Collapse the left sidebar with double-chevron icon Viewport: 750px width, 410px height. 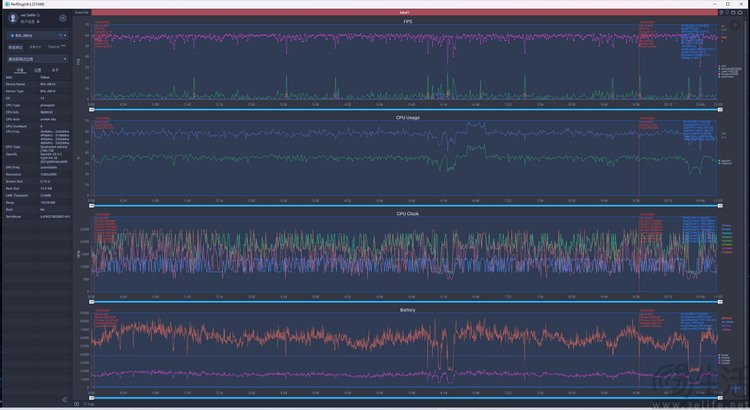[64, 400]
